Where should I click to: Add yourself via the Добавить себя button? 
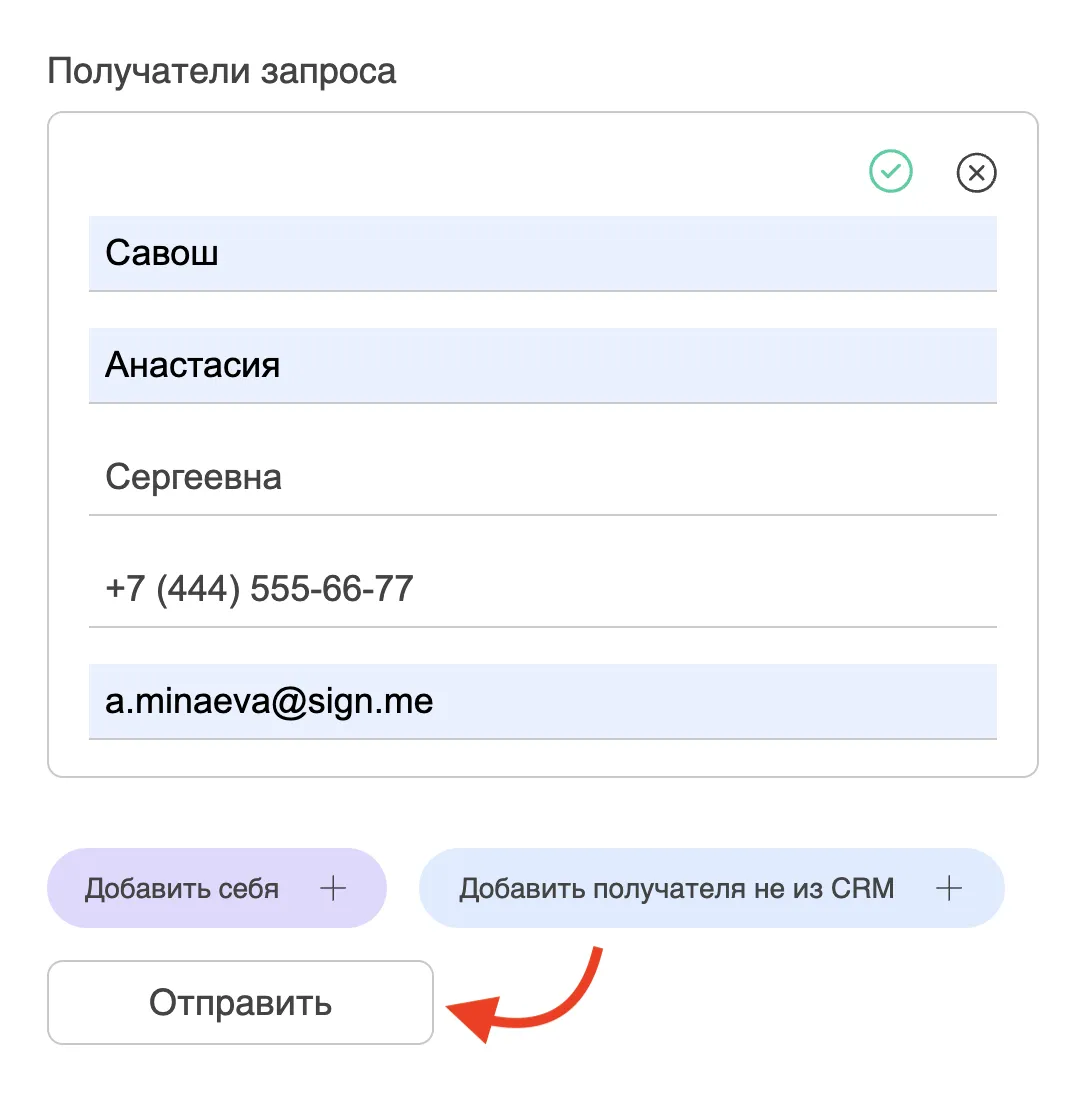coord(216,888)
